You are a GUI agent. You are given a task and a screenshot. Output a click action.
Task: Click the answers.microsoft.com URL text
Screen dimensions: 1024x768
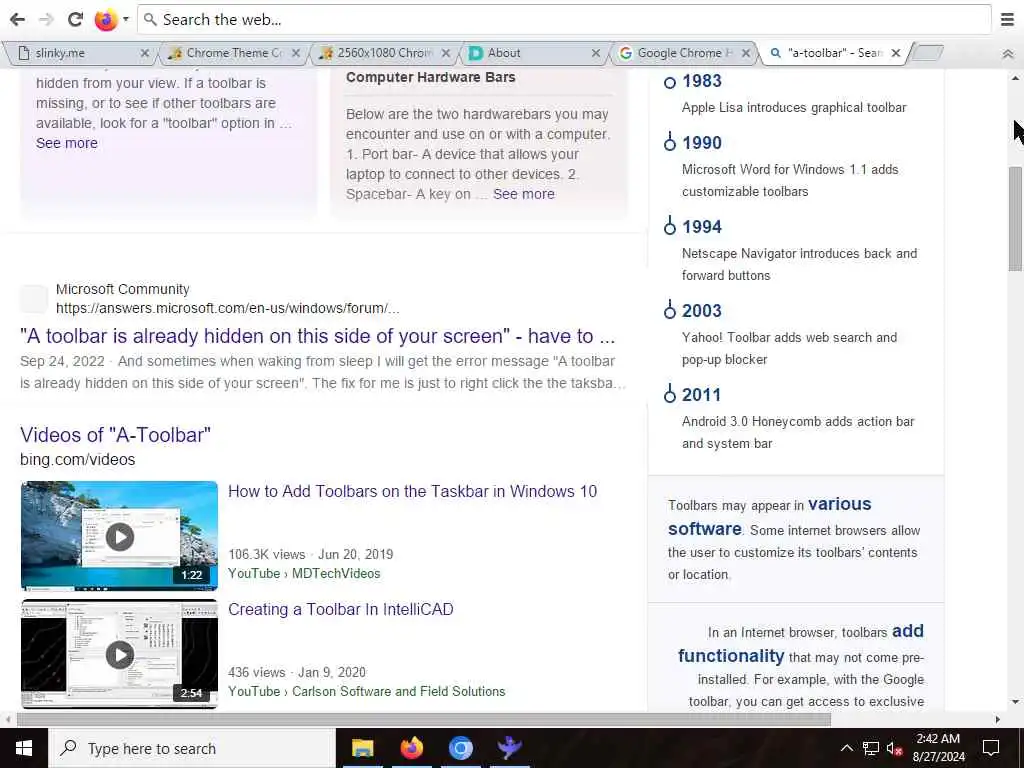point(227,308)
